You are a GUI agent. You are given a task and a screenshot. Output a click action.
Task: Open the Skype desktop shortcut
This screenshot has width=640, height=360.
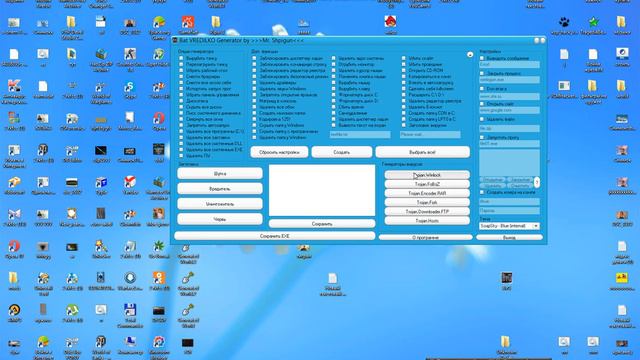(130, 87)
